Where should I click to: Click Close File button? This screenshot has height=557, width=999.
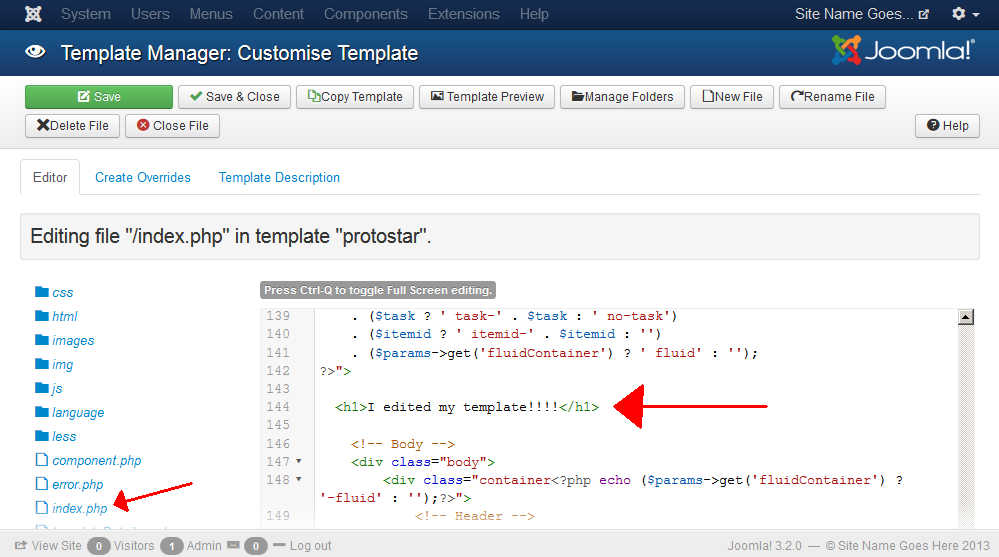pyautogui.click(x=173, y=126)
